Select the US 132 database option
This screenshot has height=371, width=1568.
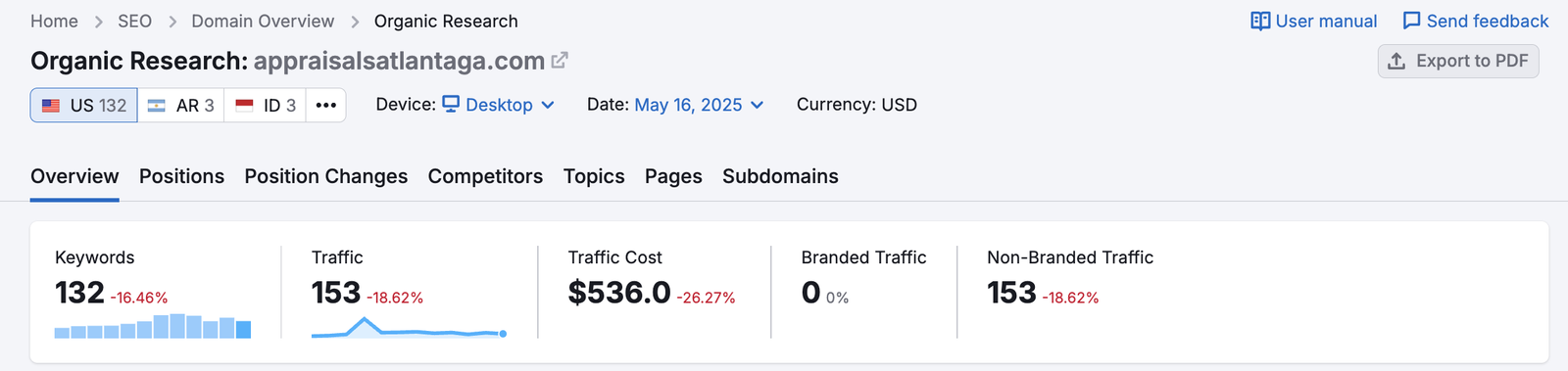click(84, 105)
